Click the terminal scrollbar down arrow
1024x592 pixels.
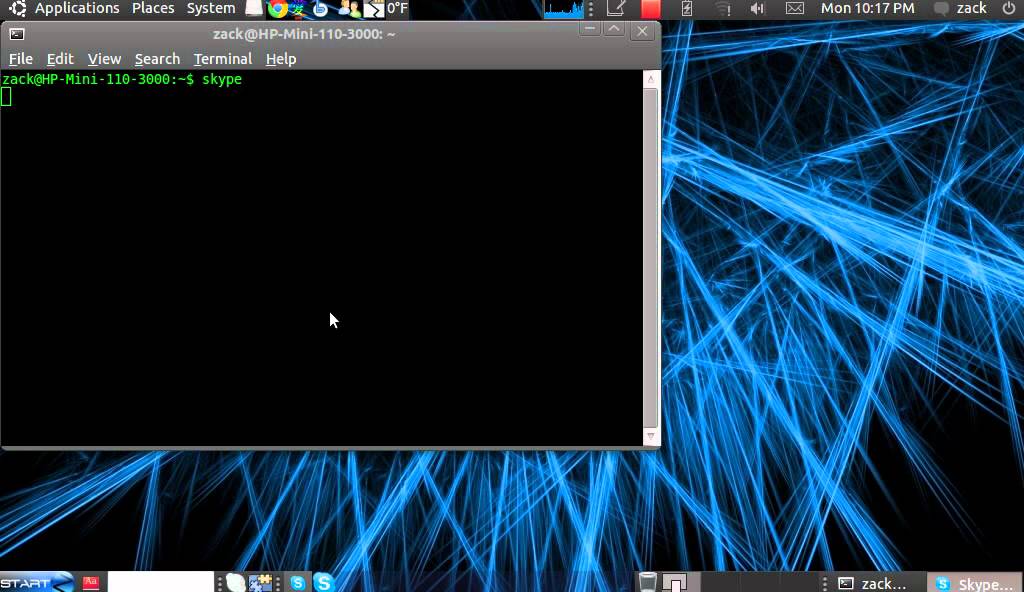pos(650,436)
